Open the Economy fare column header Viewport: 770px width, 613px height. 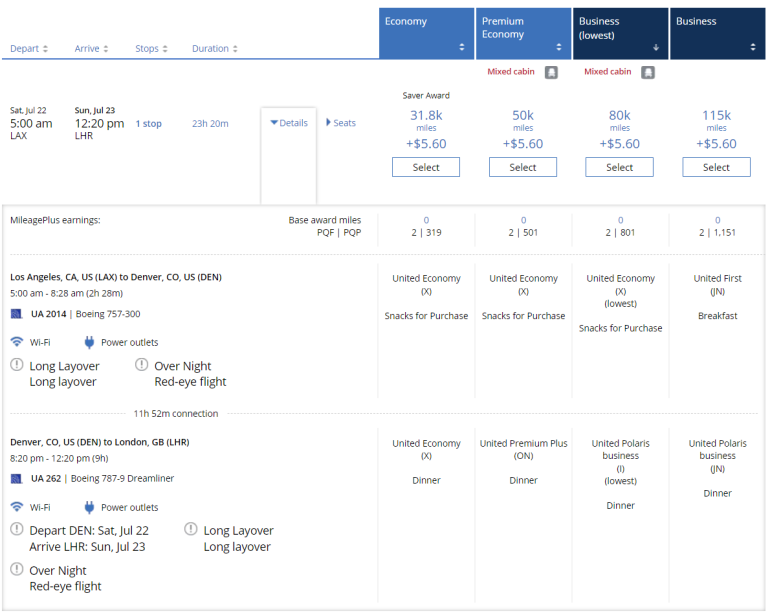click(426, 33)
